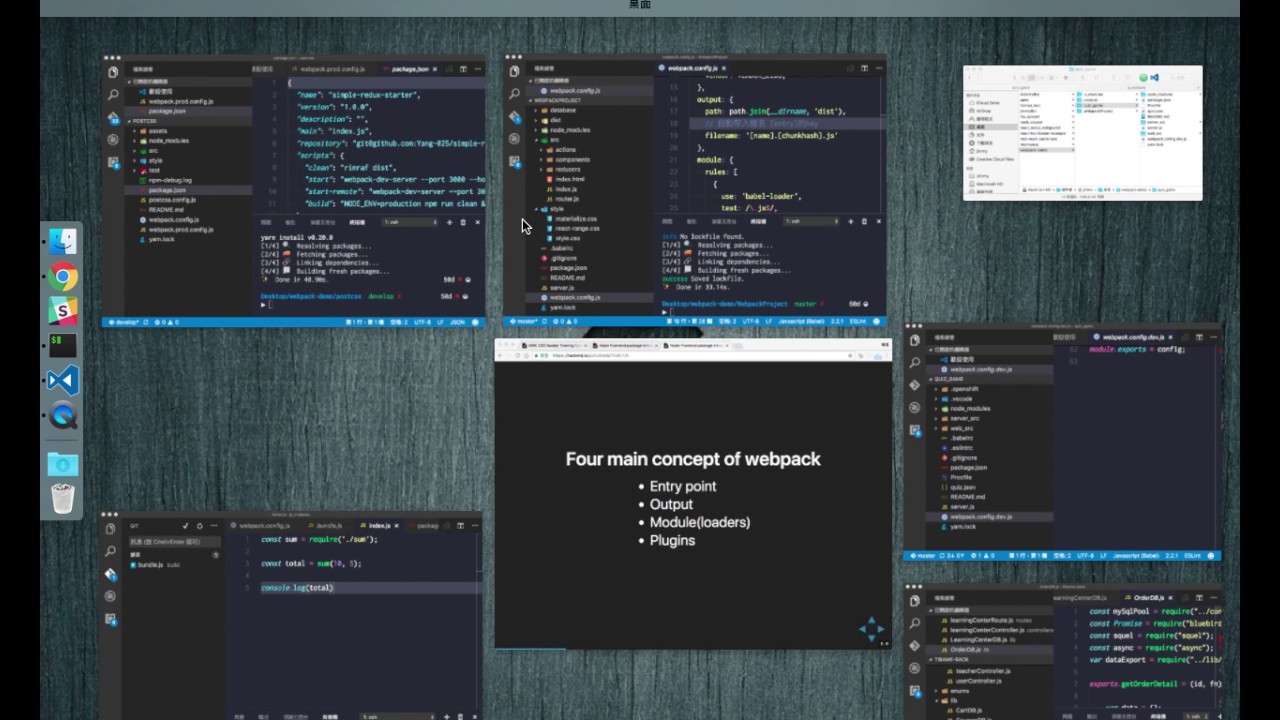The image size is (1280, 720).
Task: Select the bundle.js tab in the bottom-left editor window
Action: (329, 526)
